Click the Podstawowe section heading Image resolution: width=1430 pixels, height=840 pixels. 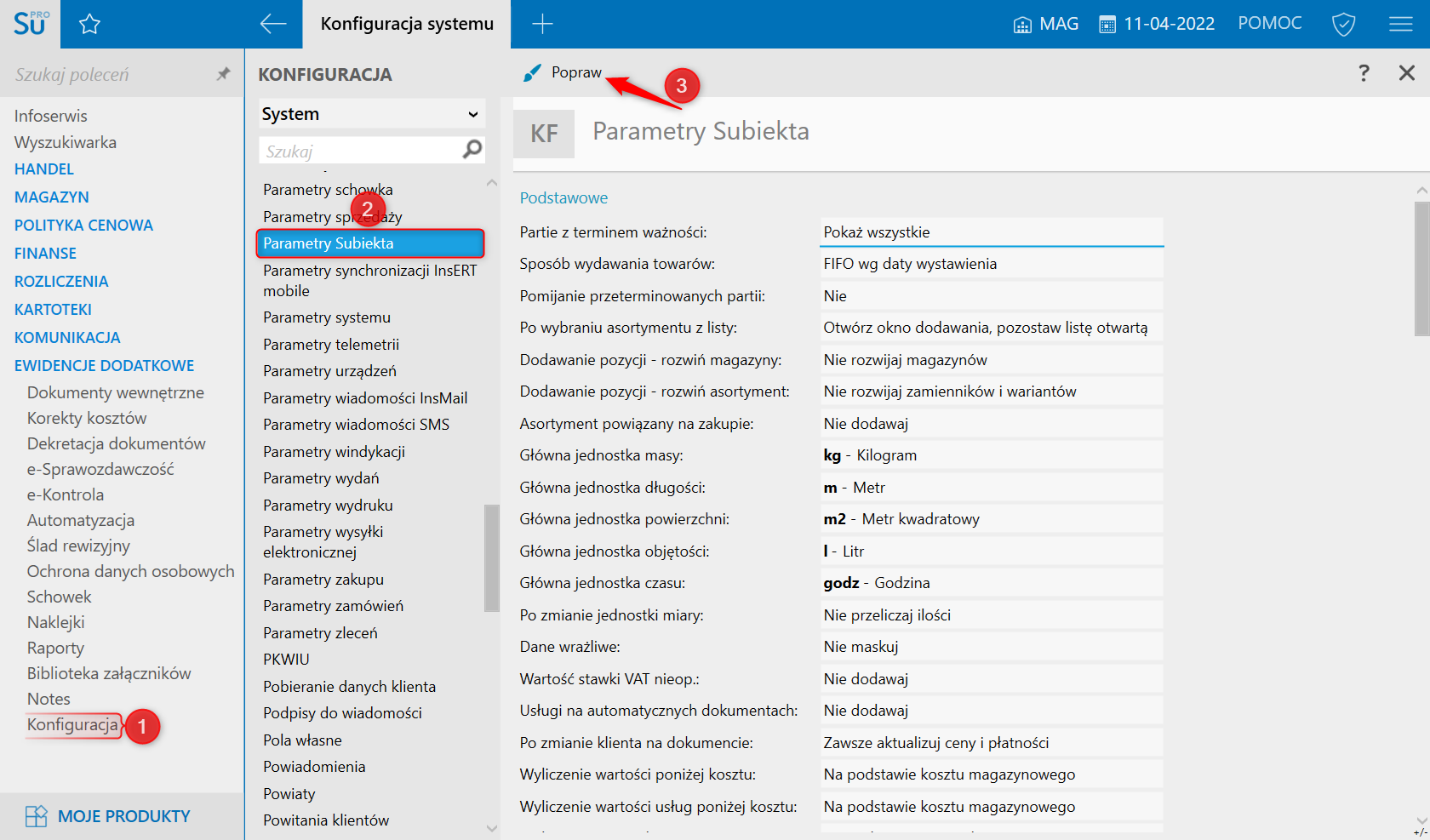pyautogui.click(x=563, y=198)
